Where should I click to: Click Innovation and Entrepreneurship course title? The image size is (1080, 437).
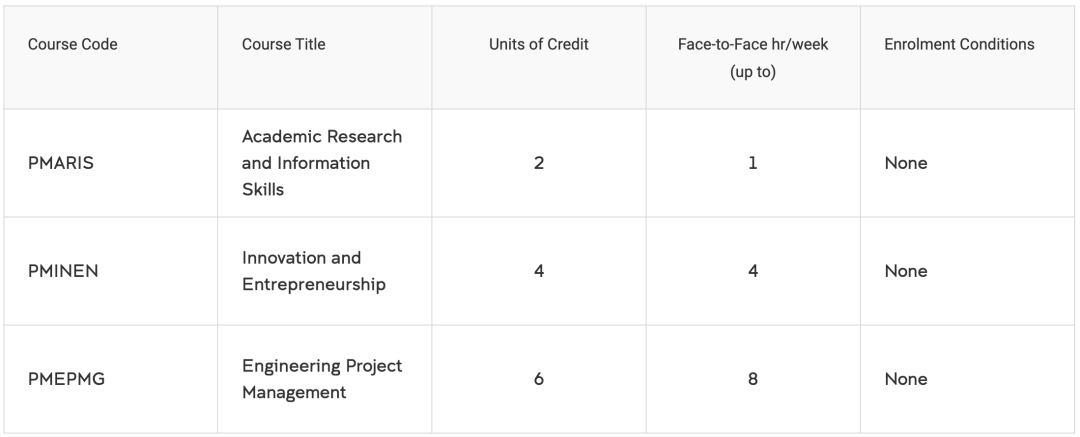[313, 271]
